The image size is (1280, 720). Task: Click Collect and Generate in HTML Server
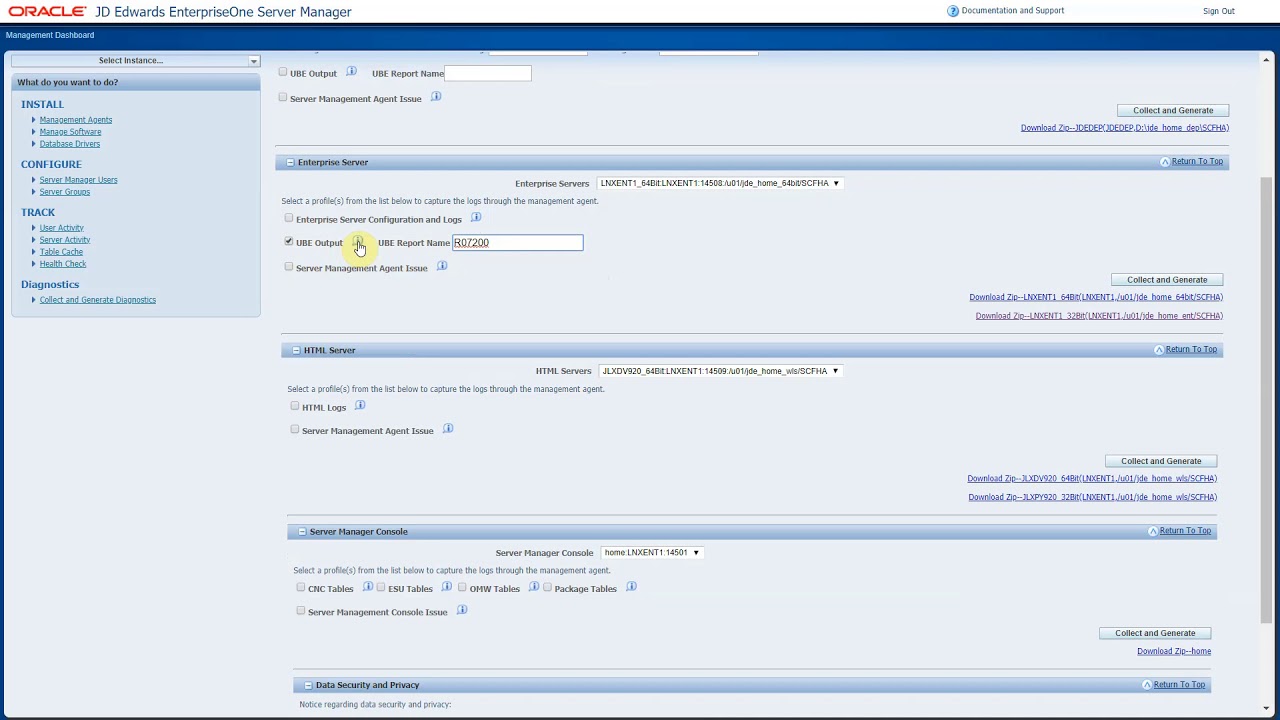click(1161, 461)
